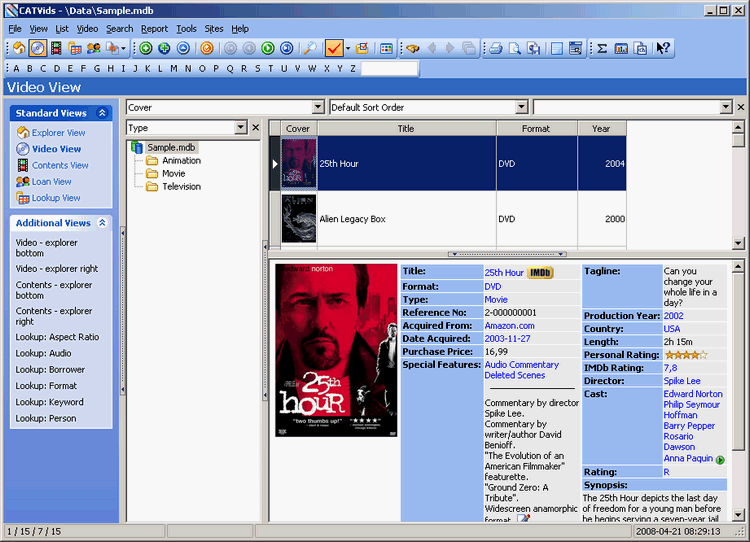Open the empty filter dropdown at right
The height and width of the screenshot is (542, 750).
[726, 107]
